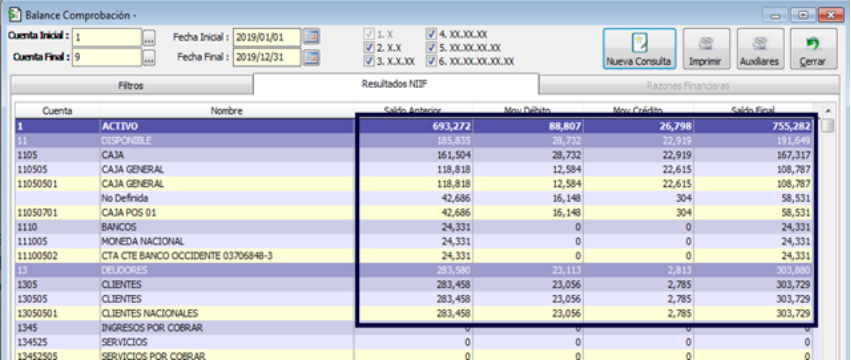Click the scrollbar up arrow
This screenshot has height=360, width=851.
(828, 111)
